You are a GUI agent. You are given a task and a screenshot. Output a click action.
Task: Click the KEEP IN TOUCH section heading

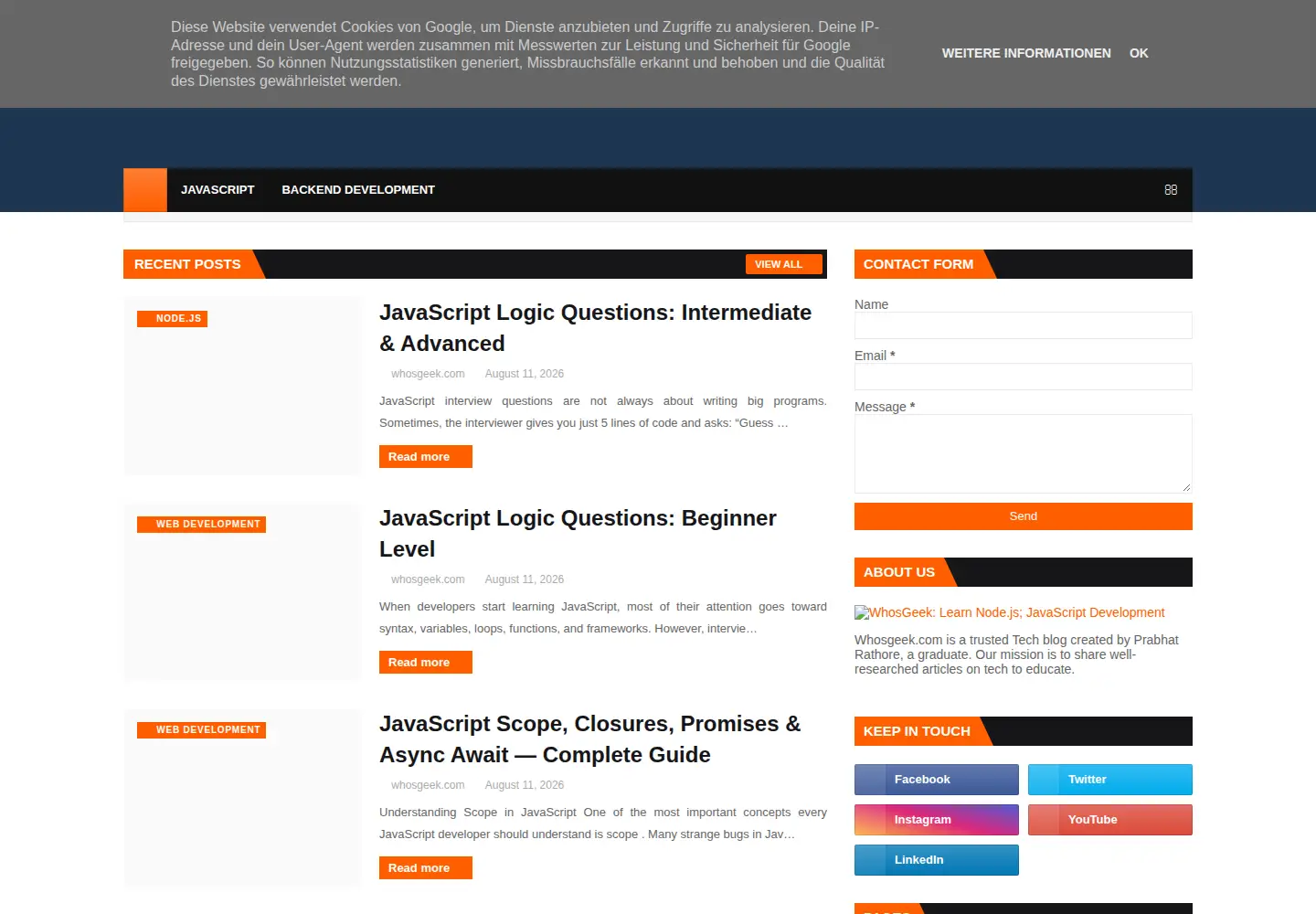[x=917, y=731]
